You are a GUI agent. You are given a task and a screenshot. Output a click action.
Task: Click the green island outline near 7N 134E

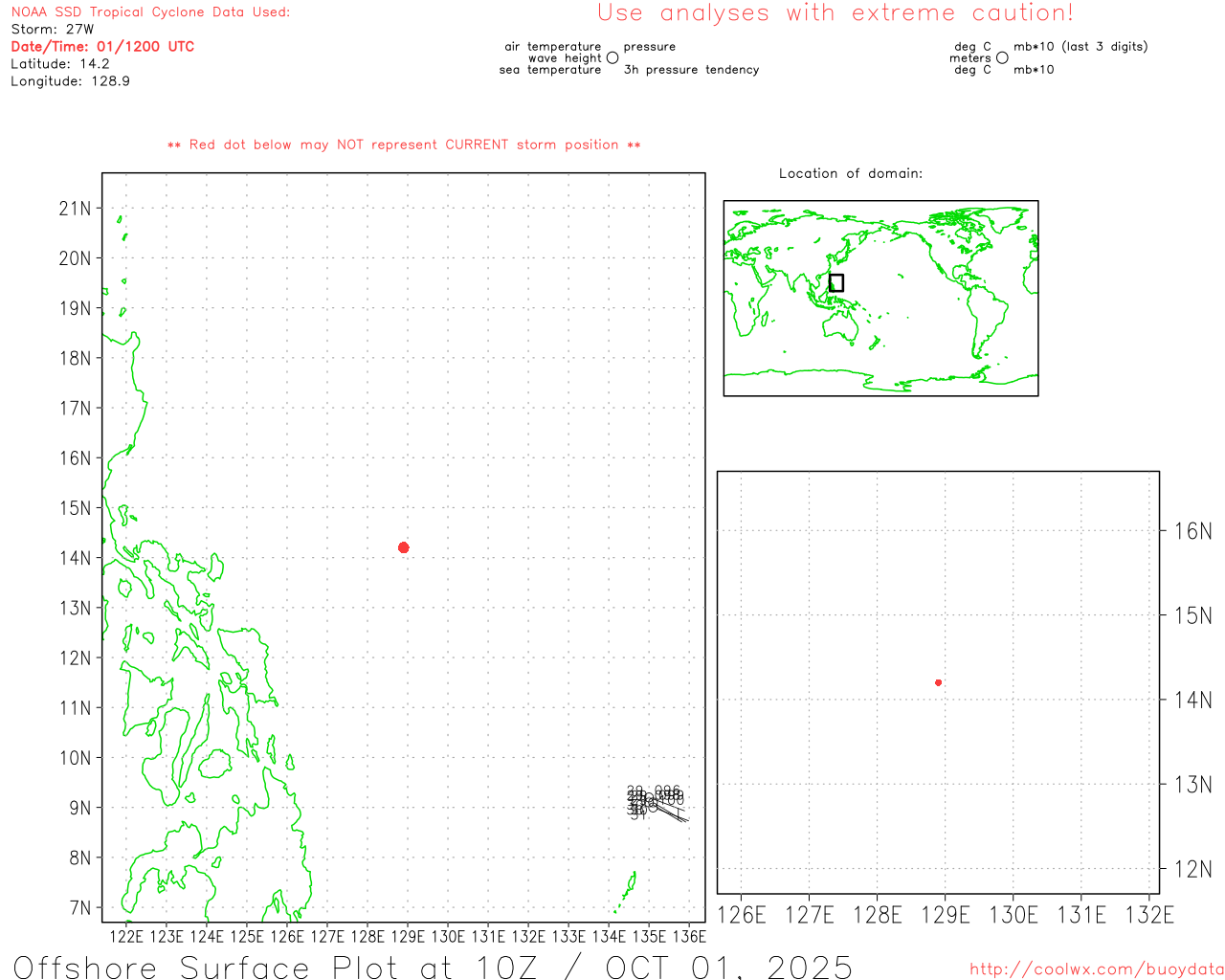(628, 889)
